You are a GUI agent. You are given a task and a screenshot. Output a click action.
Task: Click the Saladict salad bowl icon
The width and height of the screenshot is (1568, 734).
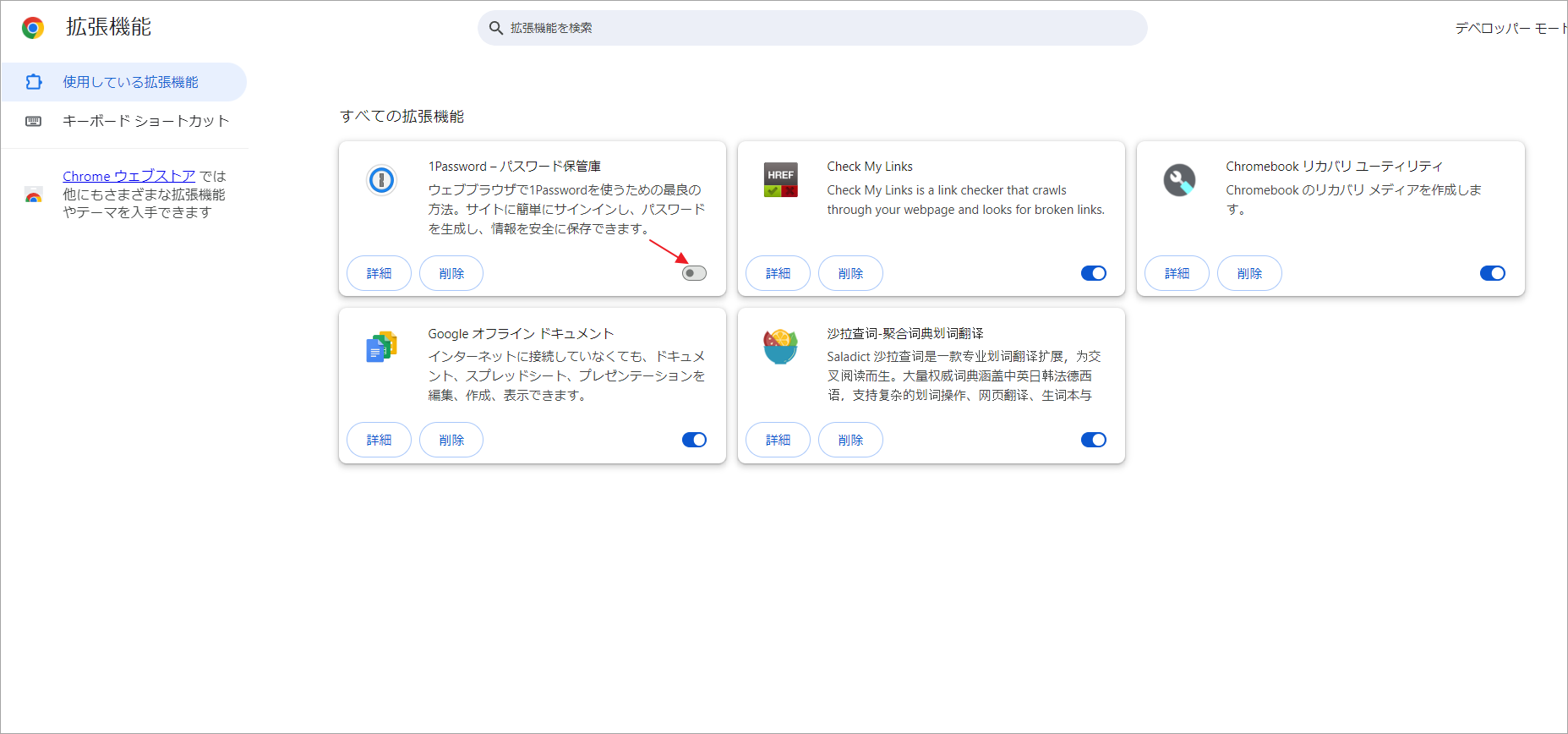click(x=780, y=347)
